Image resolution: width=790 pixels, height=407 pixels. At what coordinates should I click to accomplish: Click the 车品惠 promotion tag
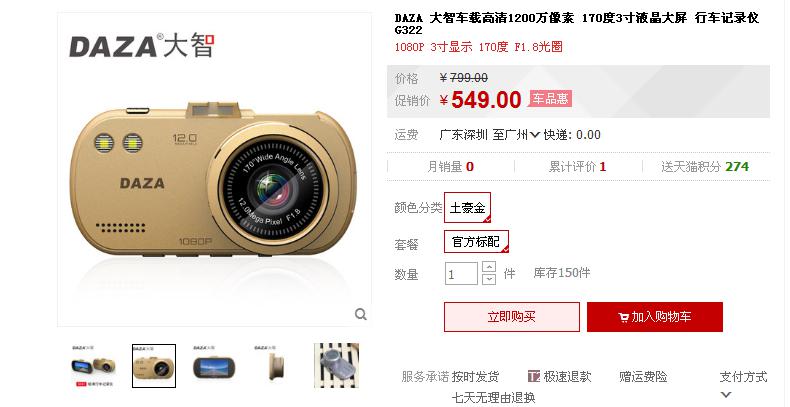[551, 98]
